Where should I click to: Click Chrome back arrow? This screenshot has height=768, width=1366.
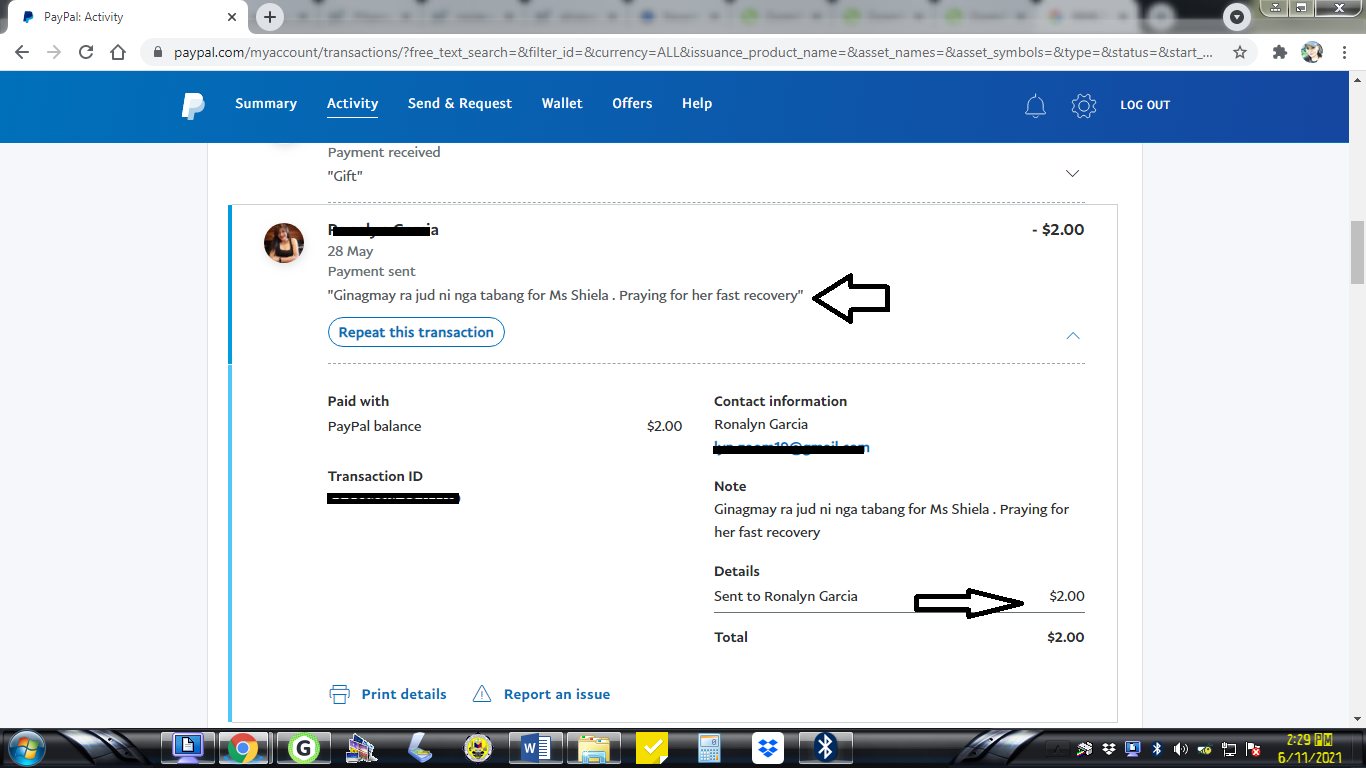point(22,52)
